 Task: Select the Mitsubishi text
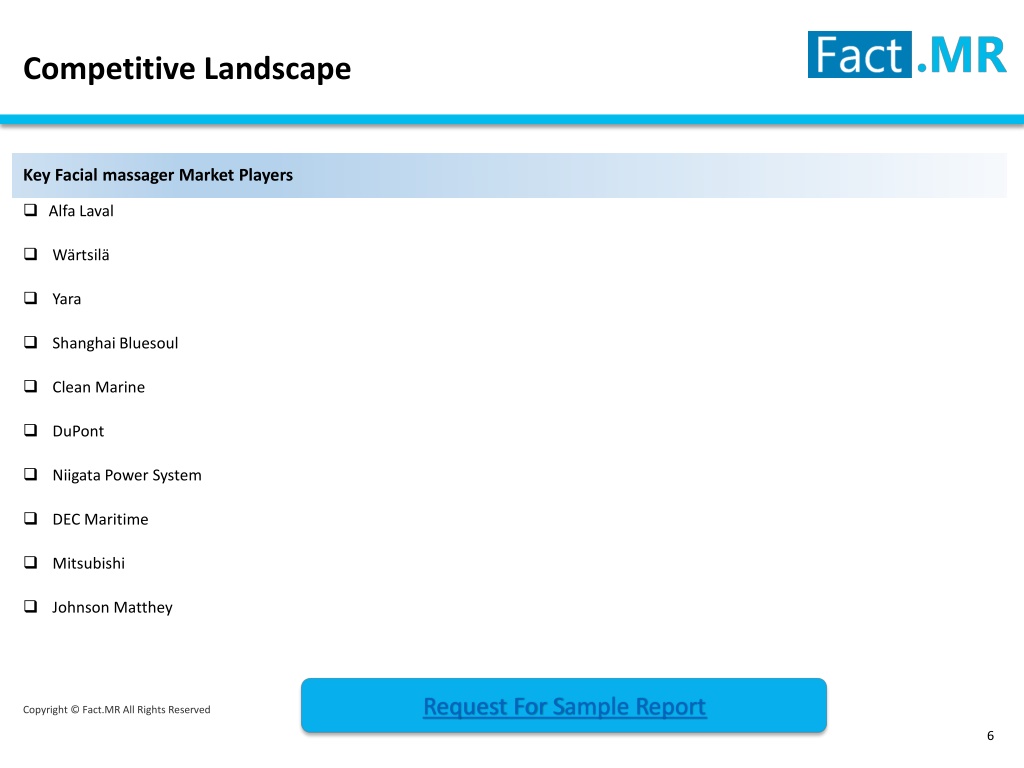click(89, 563)
